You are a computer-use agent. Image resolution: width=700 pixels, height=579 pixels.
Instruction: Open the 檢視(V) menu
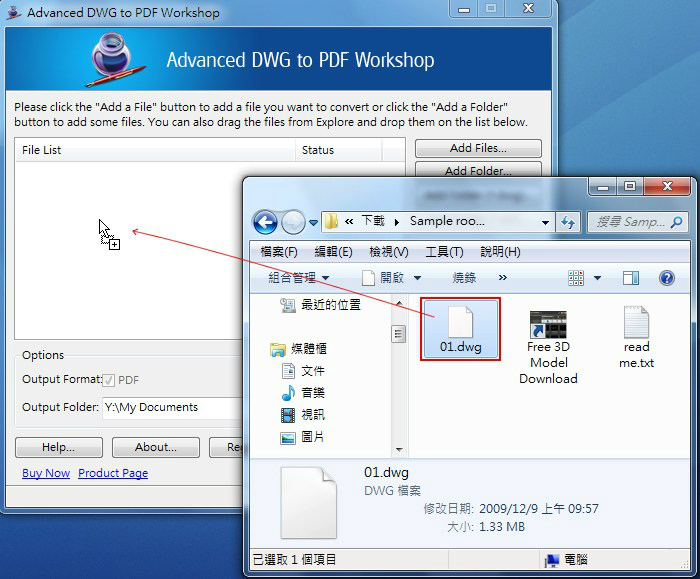[x=389, y=252]
